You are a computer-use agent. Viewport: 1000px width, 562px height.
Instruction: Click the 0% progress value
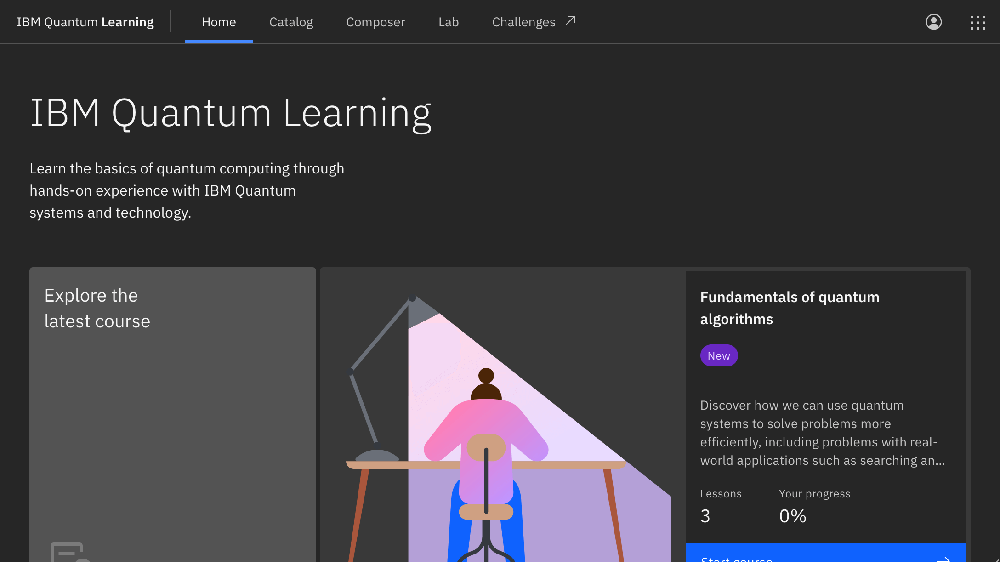pos(793,515)
